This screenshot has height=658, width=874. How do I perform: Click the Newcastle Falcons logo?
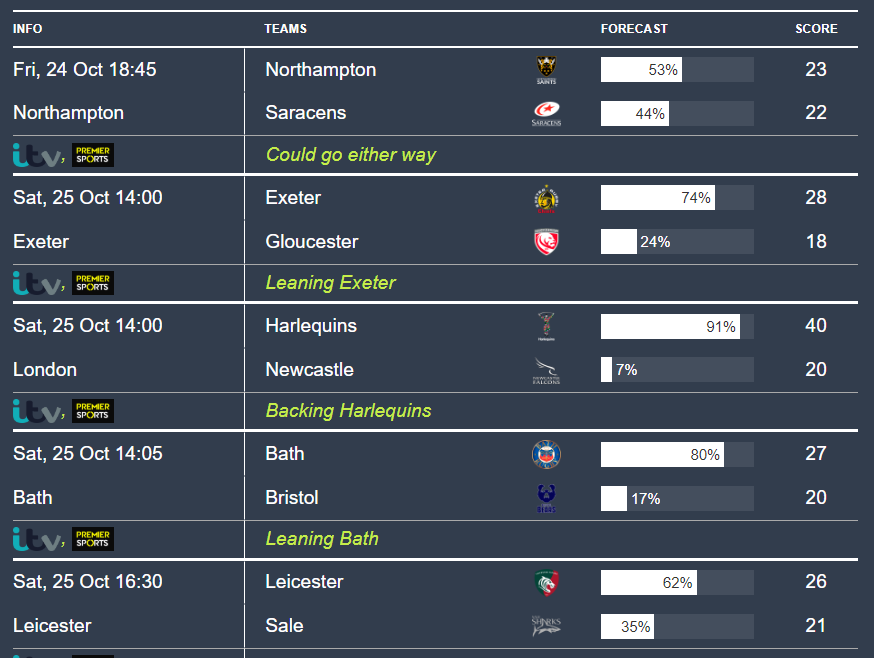click(546, 370)
